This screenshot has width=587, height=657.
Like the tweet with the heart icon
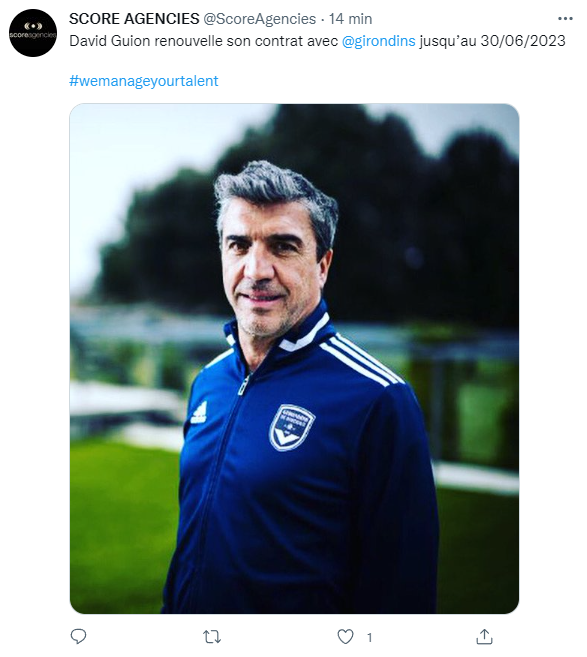346,637
